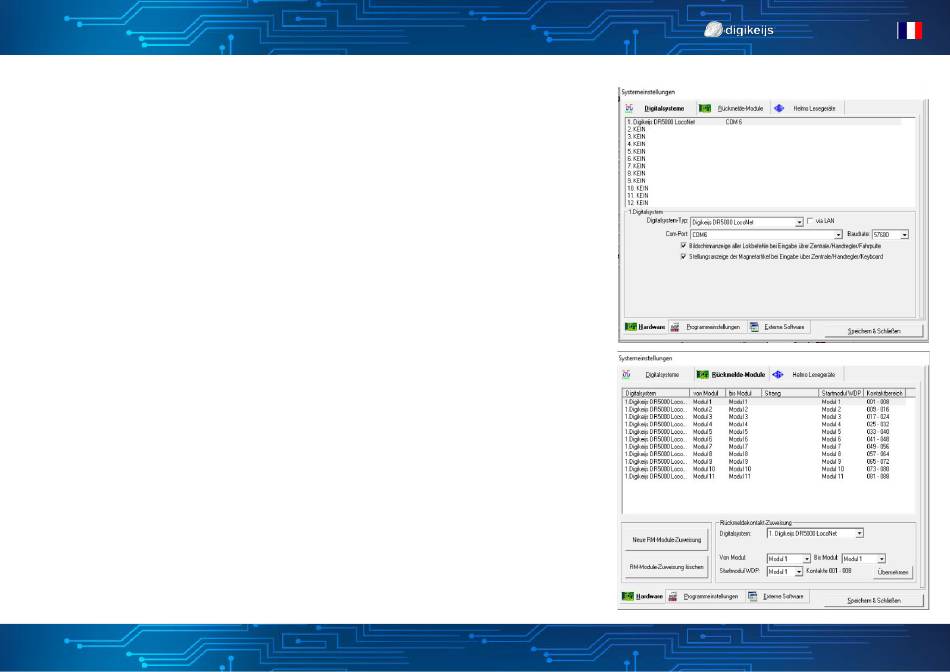Open Externe Software tab in the dialog with the KEIN list

pos(778,327)
